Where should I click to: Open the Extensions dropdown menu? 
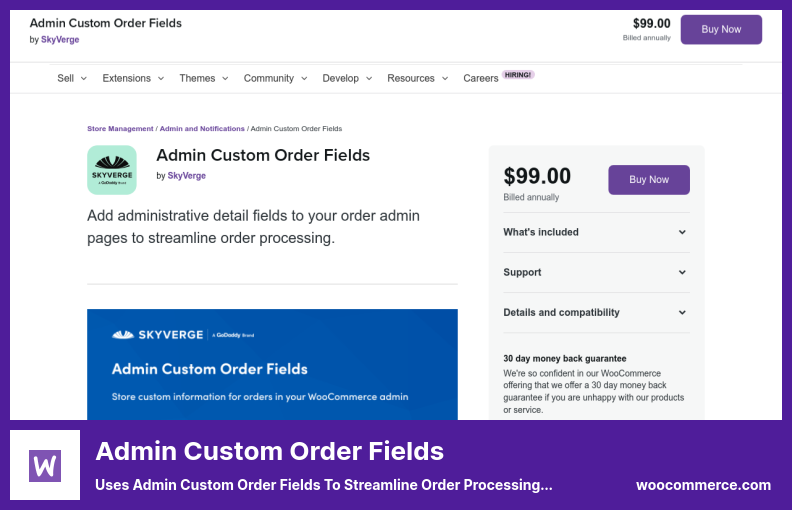(x=133, y=78)
